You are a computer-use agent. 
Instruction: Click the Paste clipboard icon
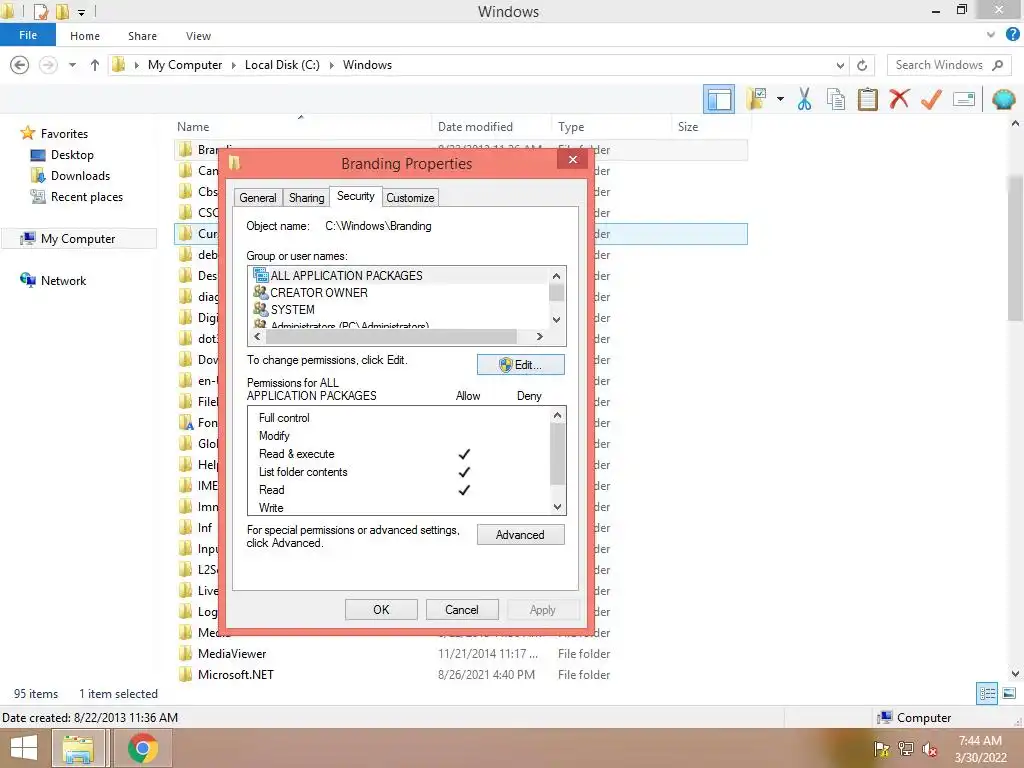click(867, 99)
